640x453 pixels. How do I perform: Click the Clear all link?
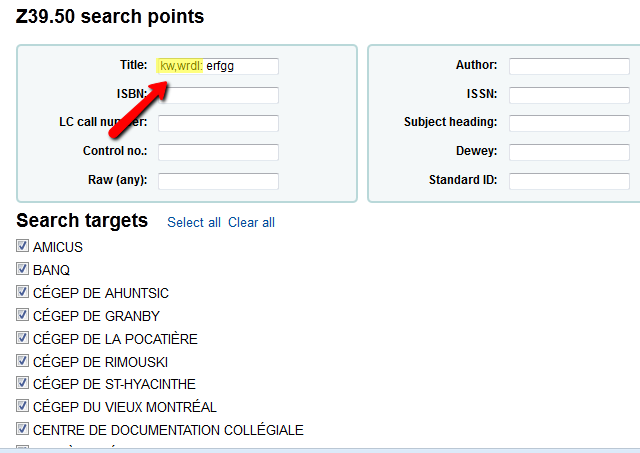click(x=251, y=222)
